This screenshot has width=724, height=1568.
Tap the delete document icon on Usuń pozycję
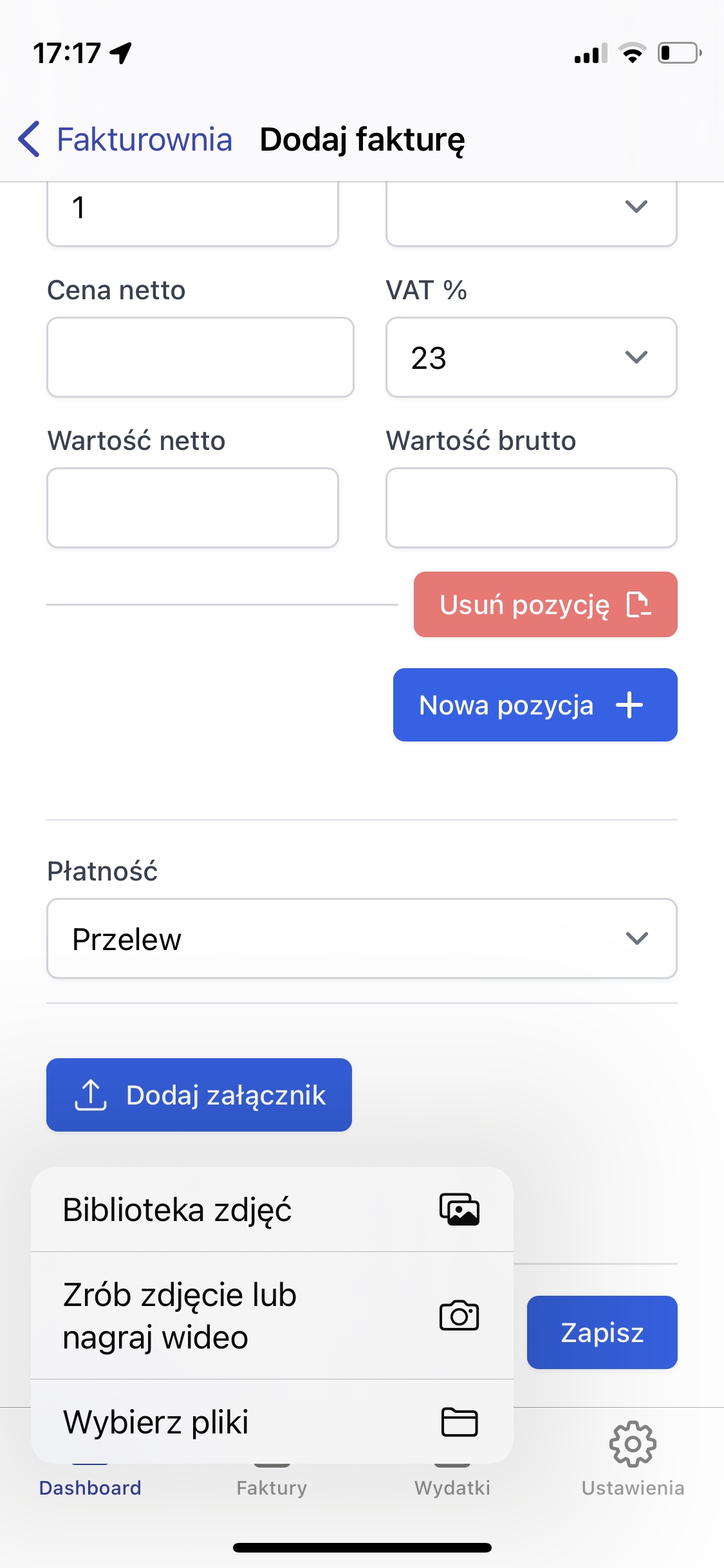pos(638,604)
